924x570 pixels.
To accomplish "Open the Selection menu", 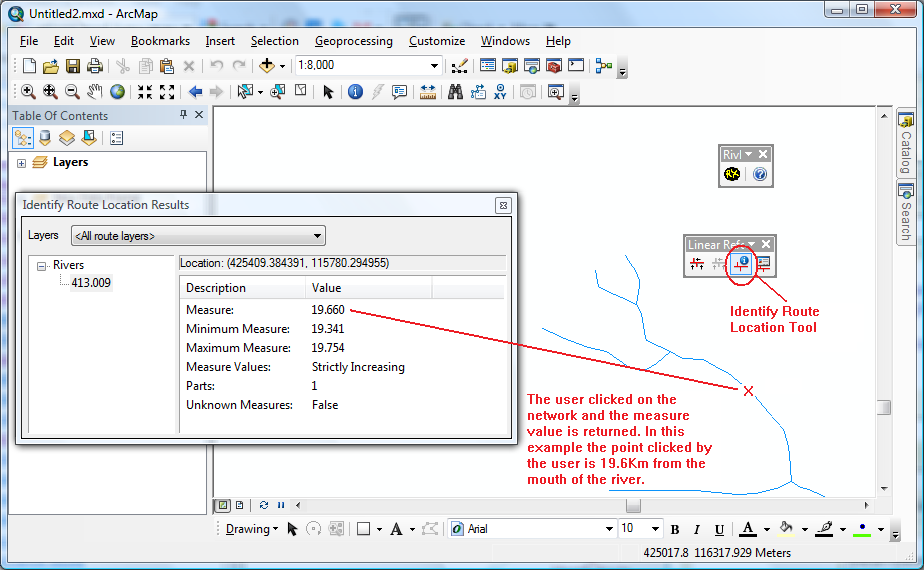I will [275, 41].
